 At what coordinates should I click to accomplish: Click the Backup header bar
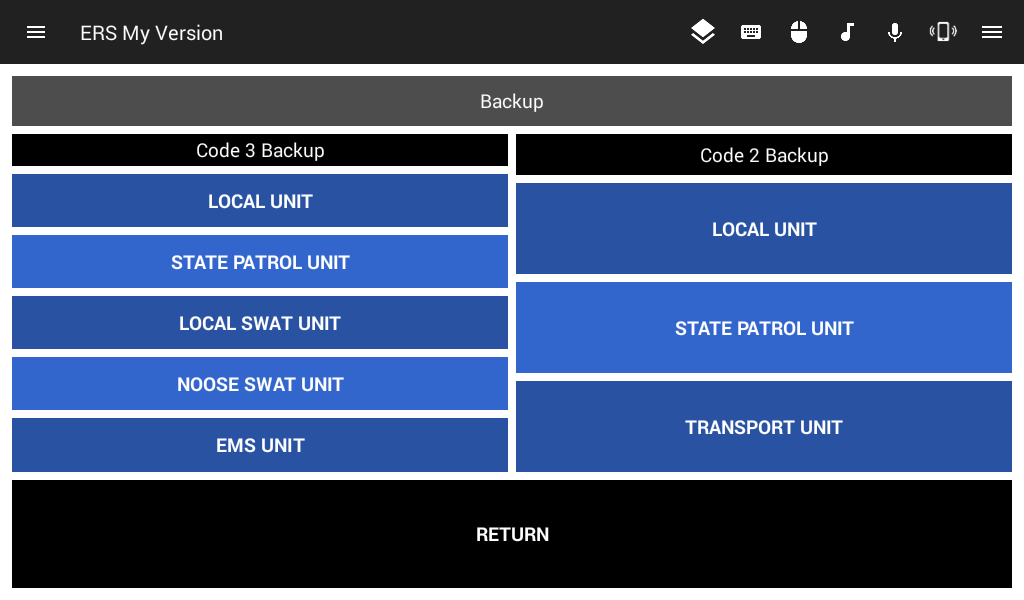tap(512, 101)
